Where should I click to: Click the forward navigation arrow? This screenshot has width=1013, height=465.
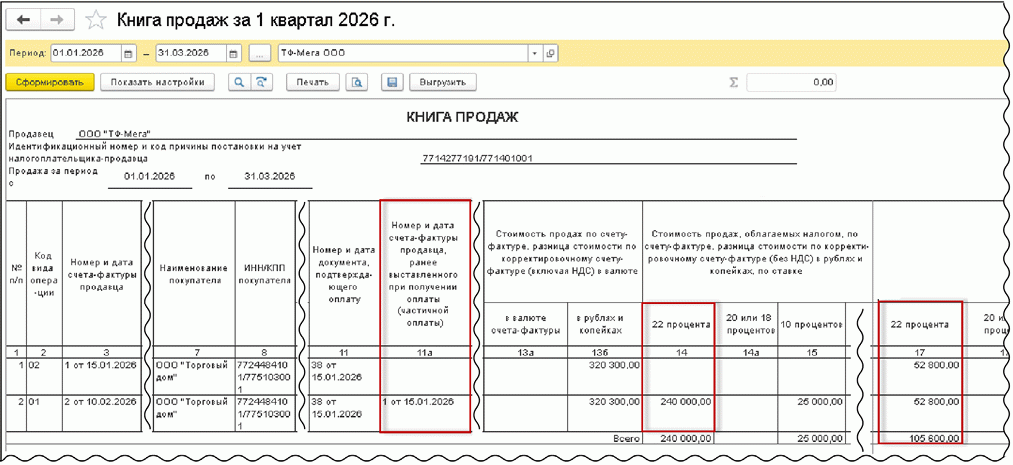pyautogui.click(x=56, y=20)
